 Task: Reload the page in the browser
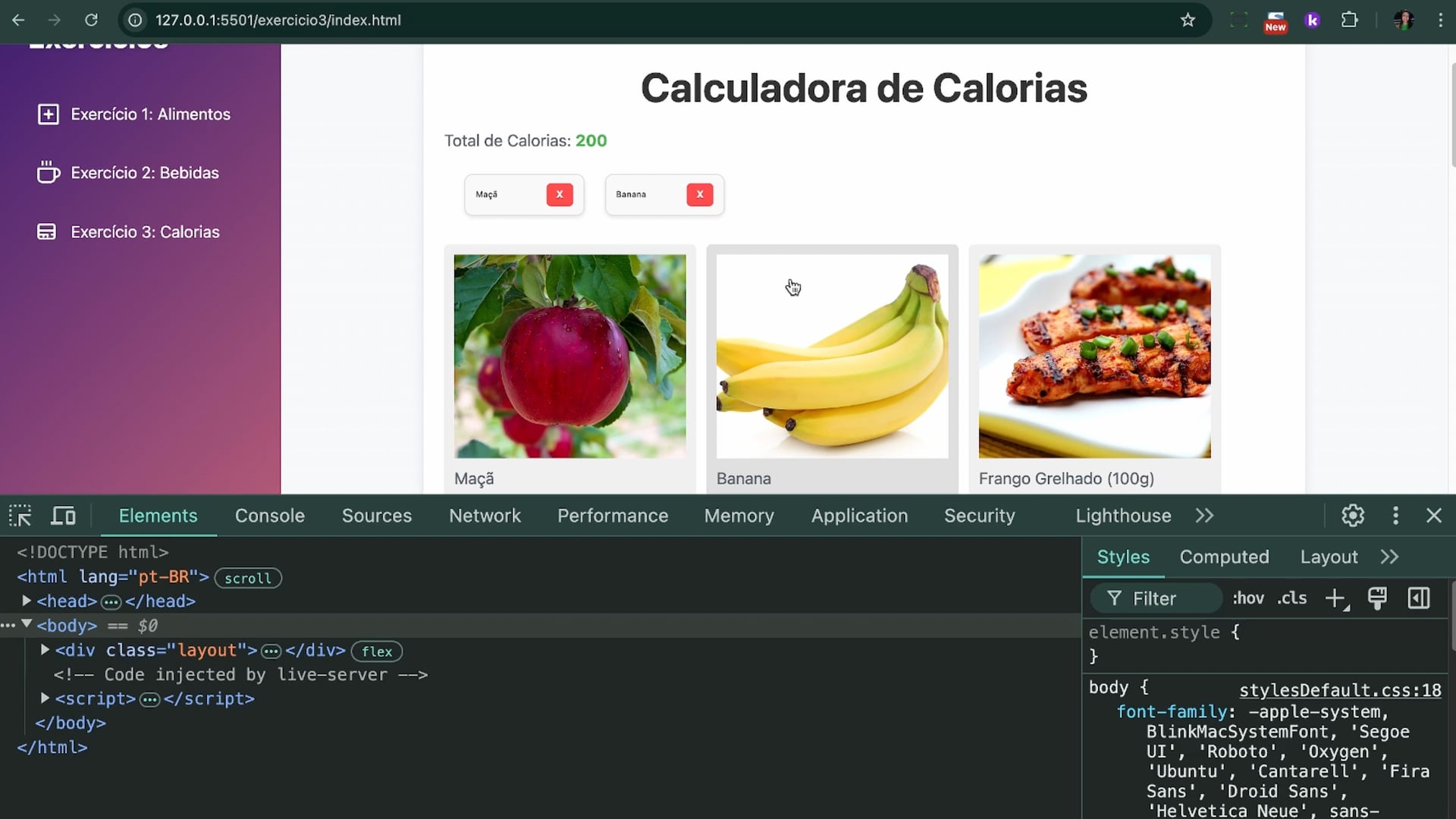91,20
